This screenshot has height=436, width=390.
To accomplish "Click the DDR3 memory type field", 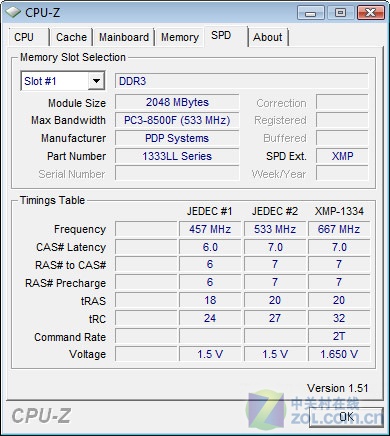I will tap(242, 81).
